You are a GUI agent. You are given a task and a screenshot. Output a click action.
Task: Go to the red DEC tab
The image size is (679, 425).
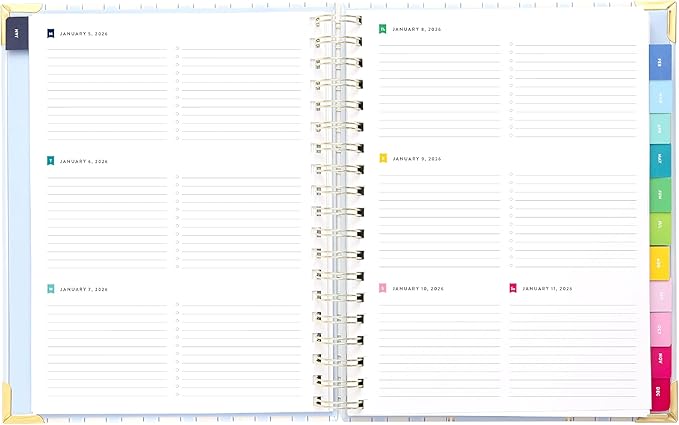pyautogui.click(x=660, y=393)
